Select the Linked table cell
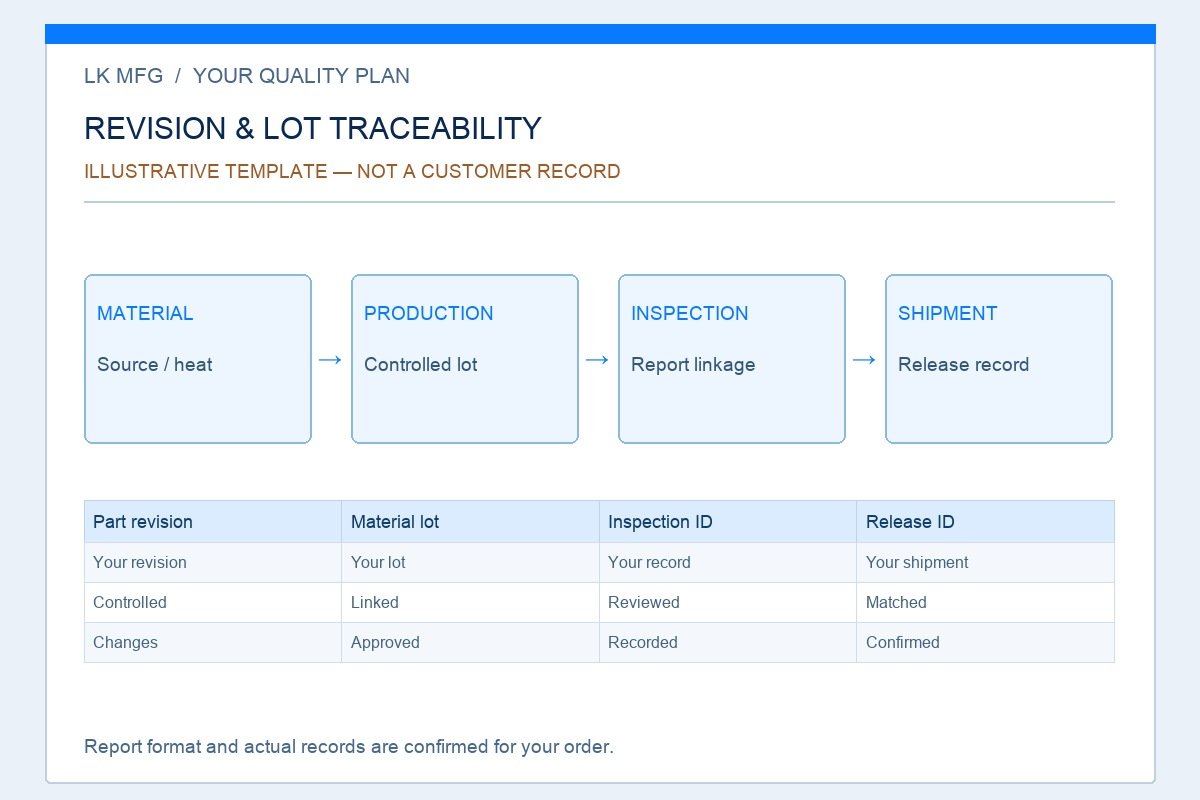This screenshot has height=800, width=1200. [470, 603]
